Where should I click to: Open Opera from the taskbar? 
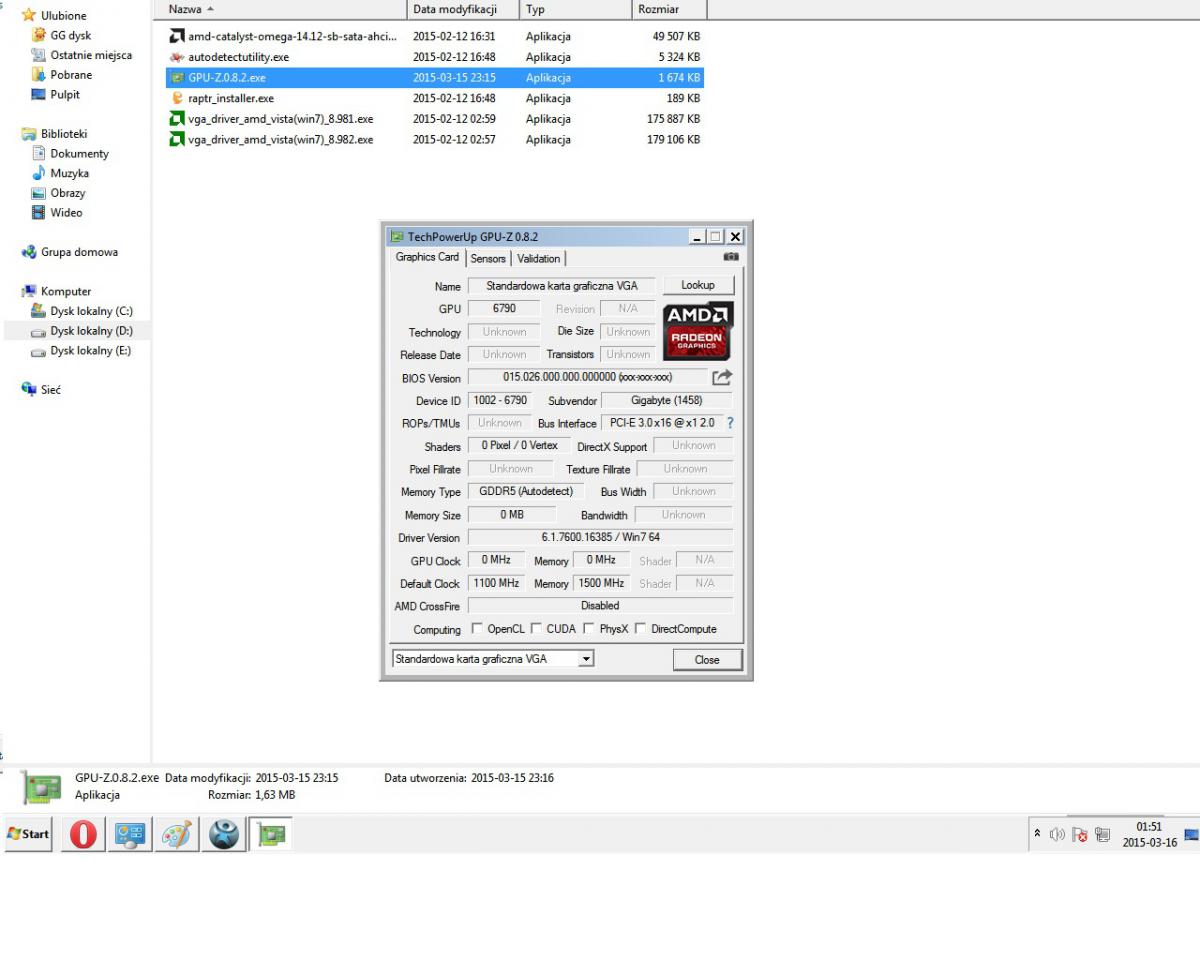pyautogui.click(x=83, y=834)
